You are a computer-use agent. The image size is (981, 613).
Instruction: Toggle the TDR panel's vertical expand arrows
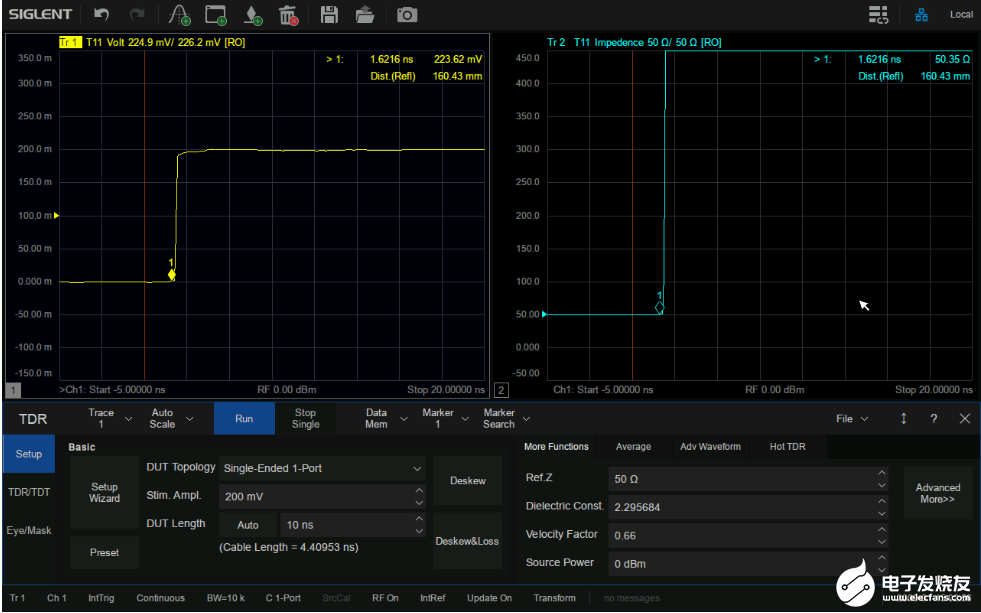[903, 418]
